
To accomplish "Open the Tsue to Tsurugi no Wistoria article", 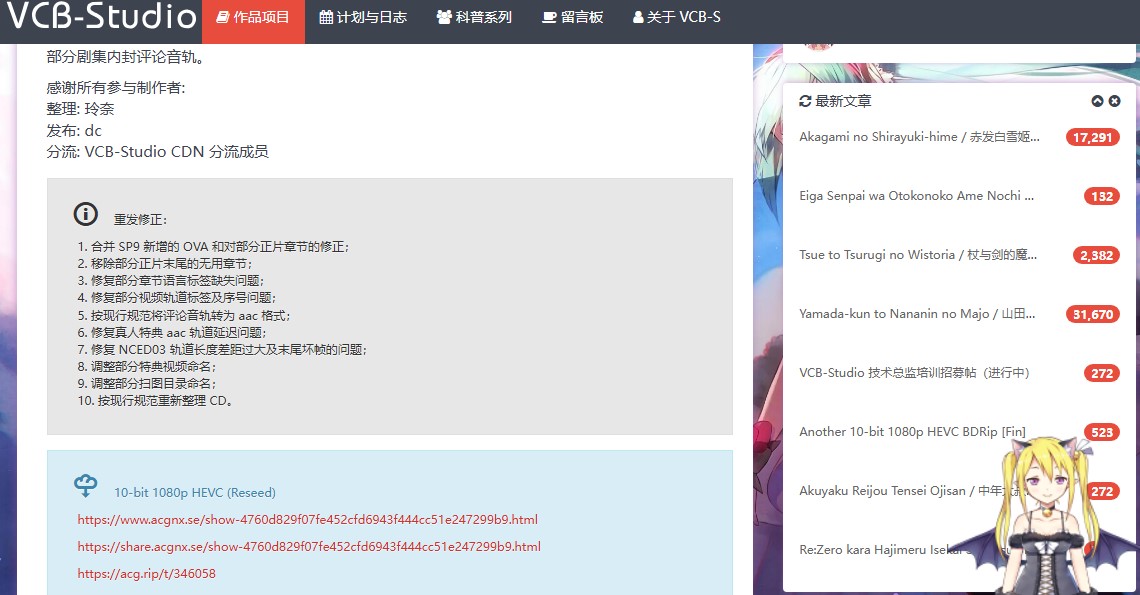I will tap(918, 255).
